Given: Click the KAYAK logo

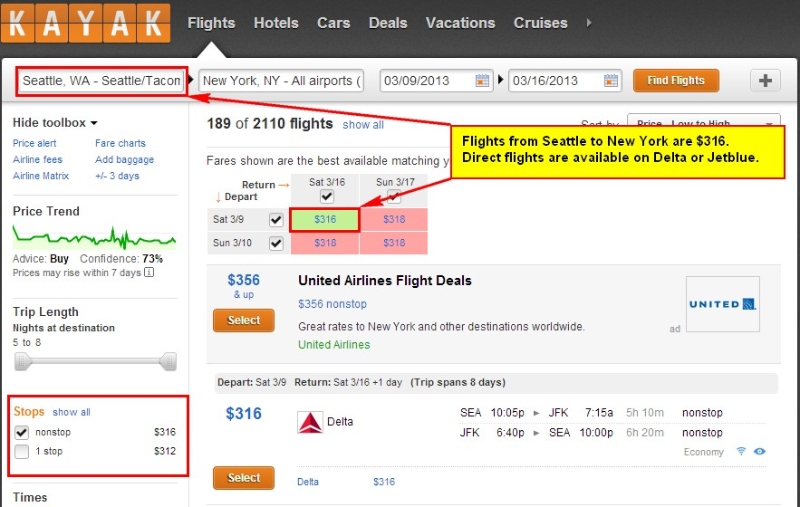Looking at the screenshot, I should coord(85,23).
